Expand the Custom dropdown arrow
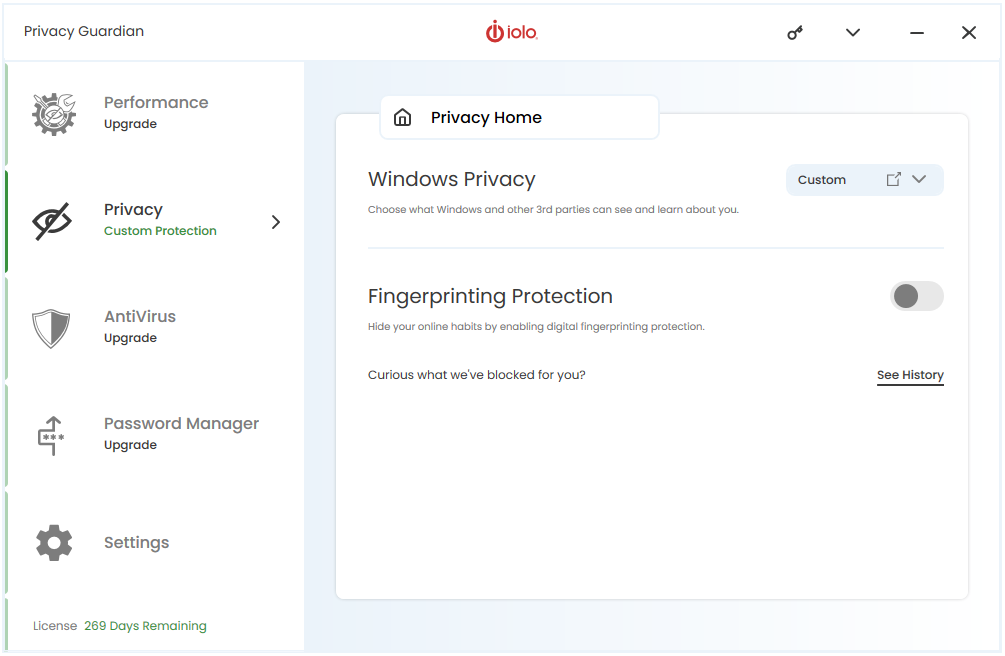Screen dimensions: 1005x656 pyautogui.click(x=919, y=180)
